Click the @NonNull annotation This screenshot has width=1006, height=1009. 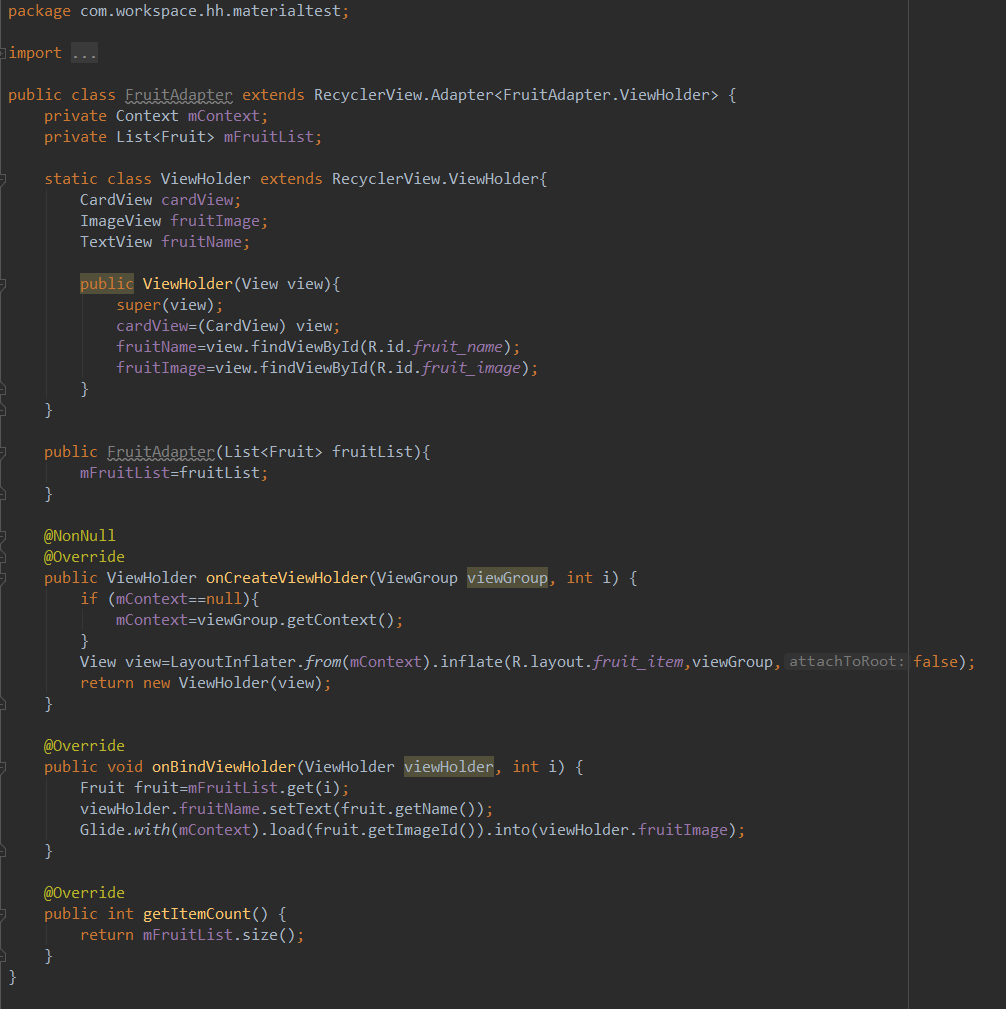pos(80,536)
